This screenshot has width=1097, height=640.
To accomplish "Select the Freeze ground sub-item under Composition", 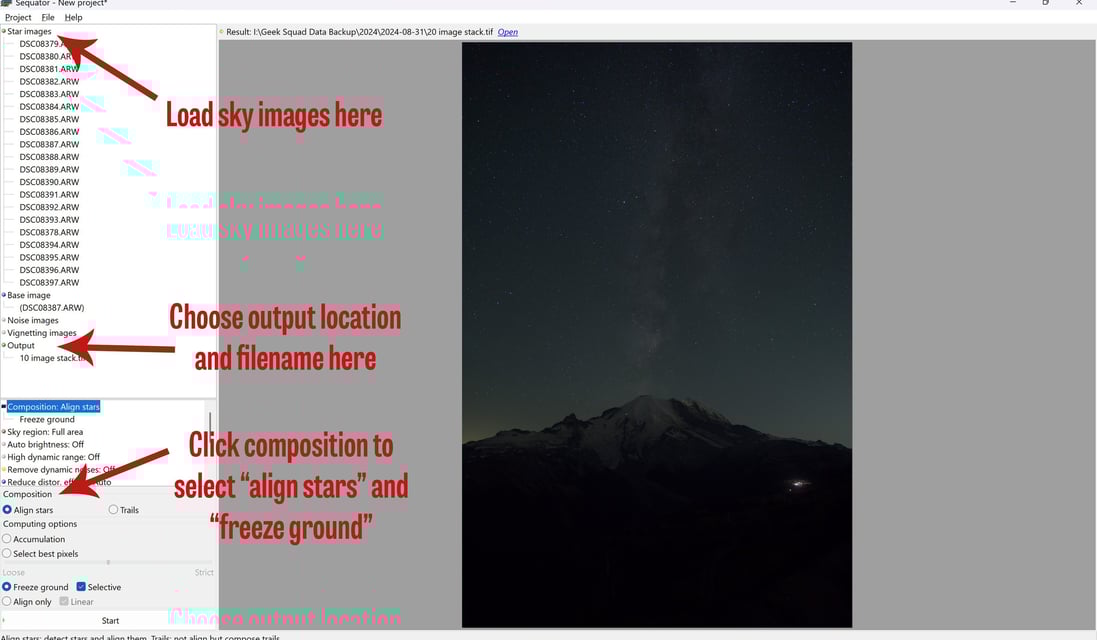I will click(x=47, y=420).
